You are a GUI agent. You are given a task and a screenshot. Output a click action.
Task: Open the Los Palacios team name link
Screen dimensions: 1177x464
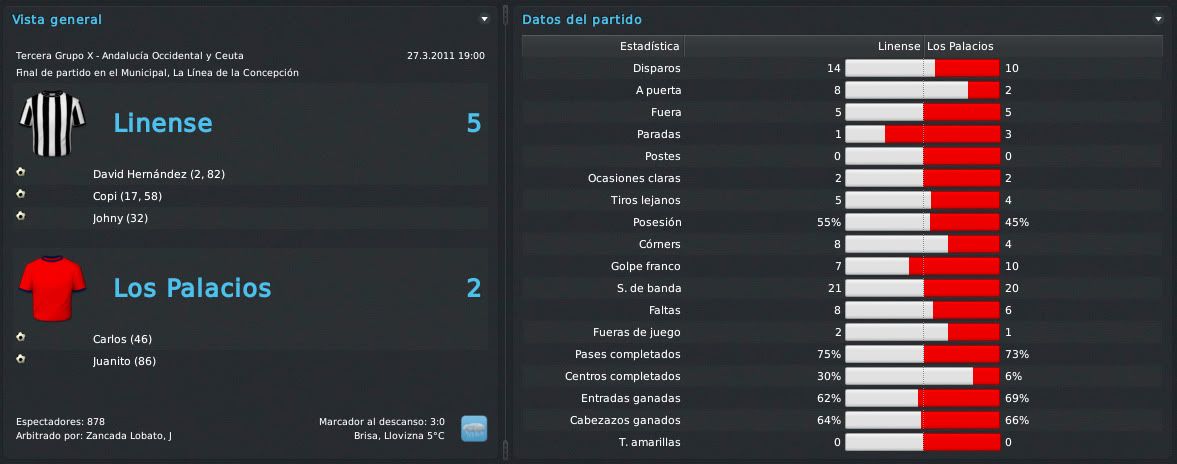coord(192,288)
